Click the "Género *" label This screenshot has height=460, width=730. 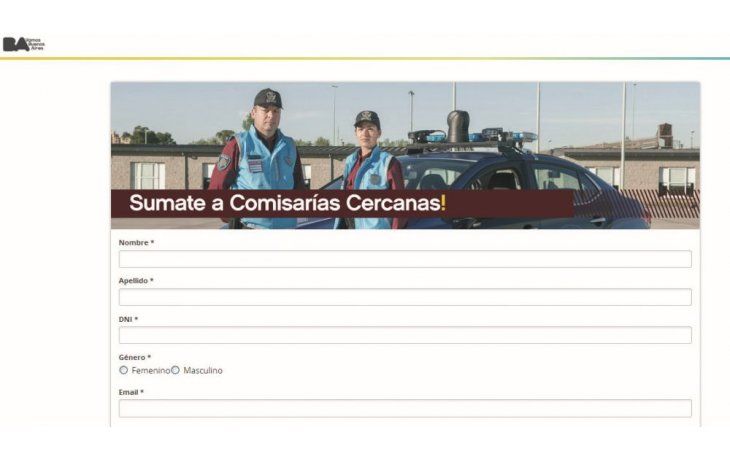point(135,357)
